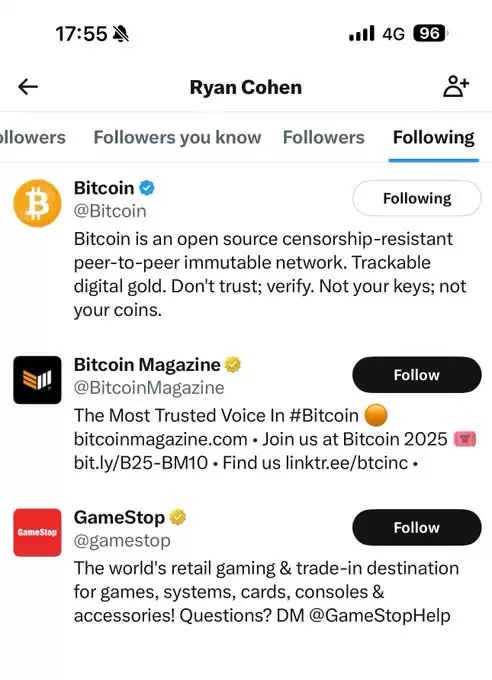Screen dimensions: 492x680
Task: Tap the back arrow icon
Action: (x=28, y=87)
